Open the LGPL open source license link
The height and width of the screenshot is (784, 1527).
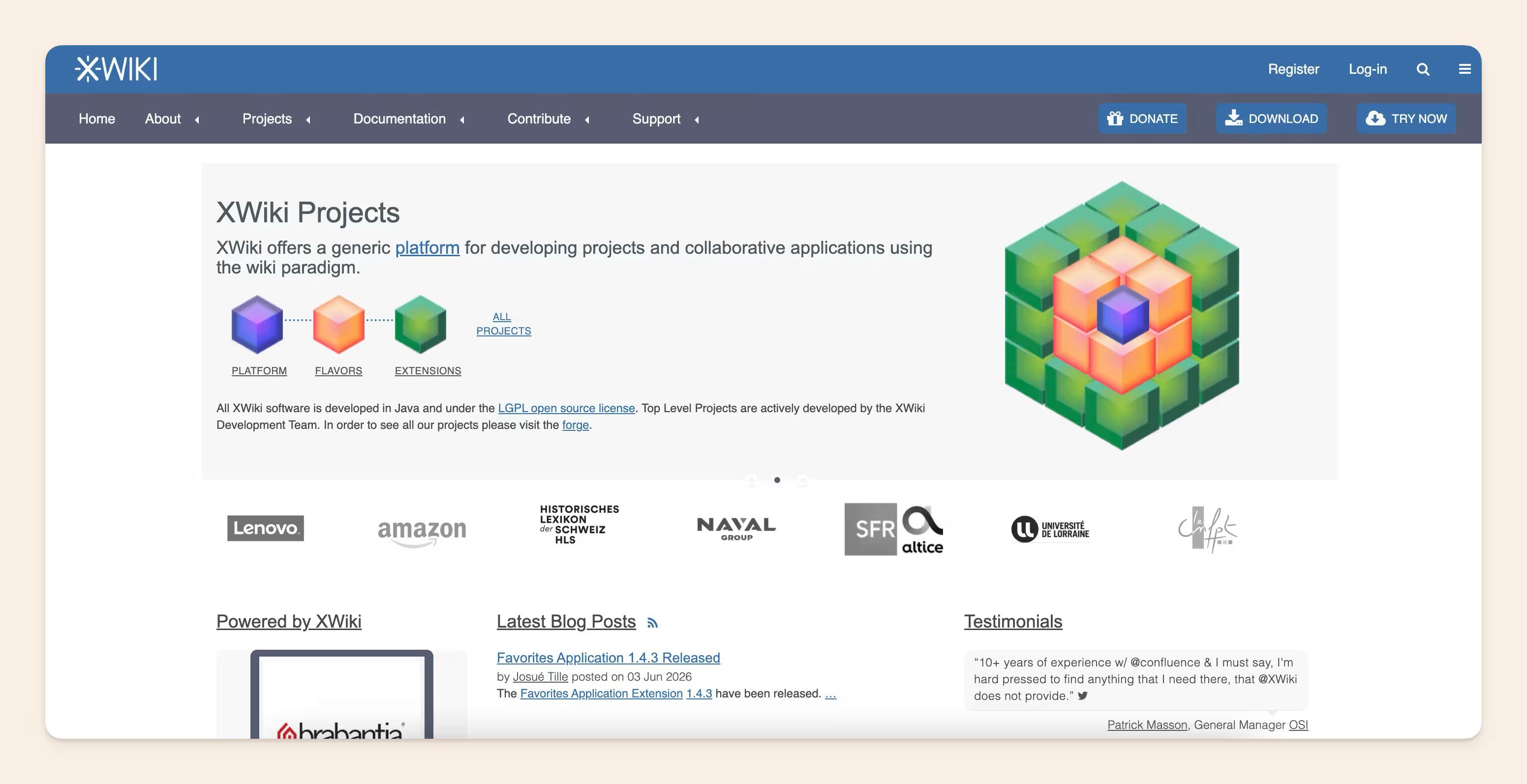point(566,408)
